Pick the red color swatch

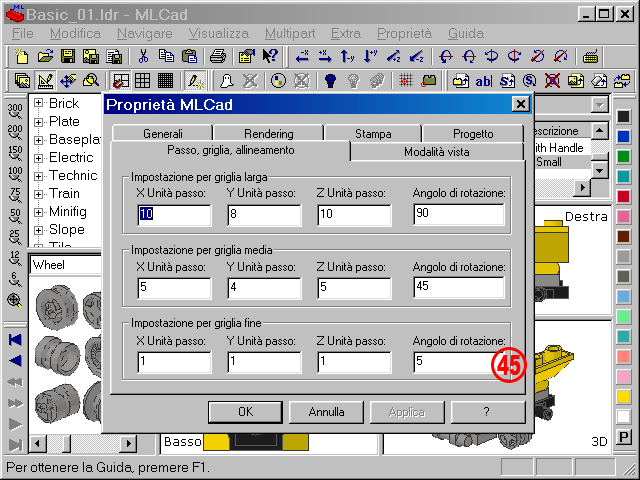(x=623, y=197)
